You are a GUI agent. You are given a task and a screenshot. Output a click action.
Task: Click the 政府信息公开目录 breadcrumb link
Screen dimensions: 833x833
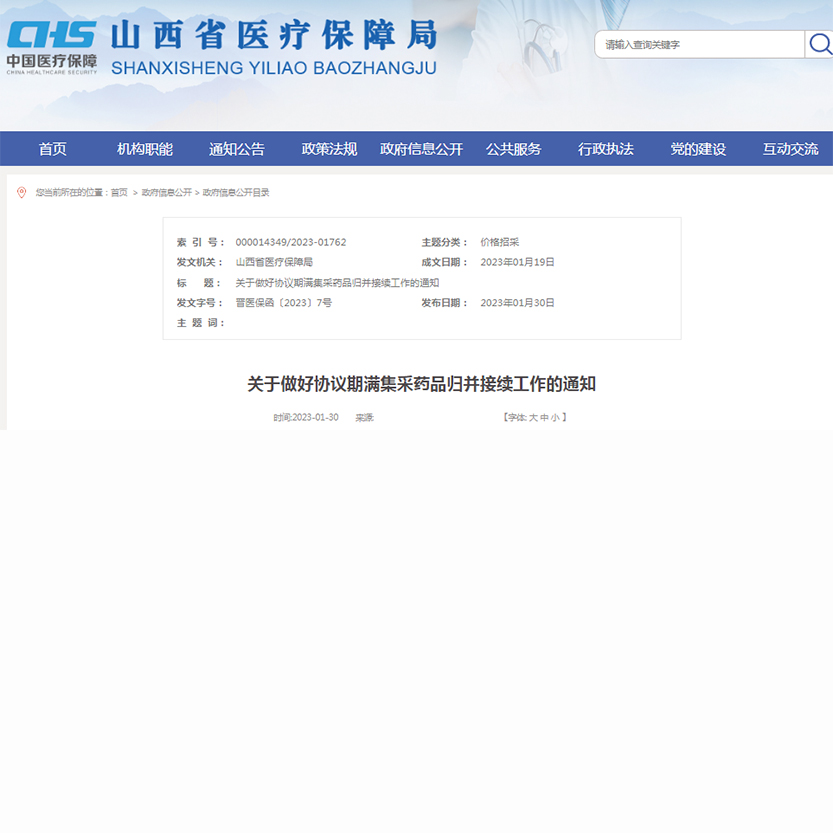[x=236, y=192]
